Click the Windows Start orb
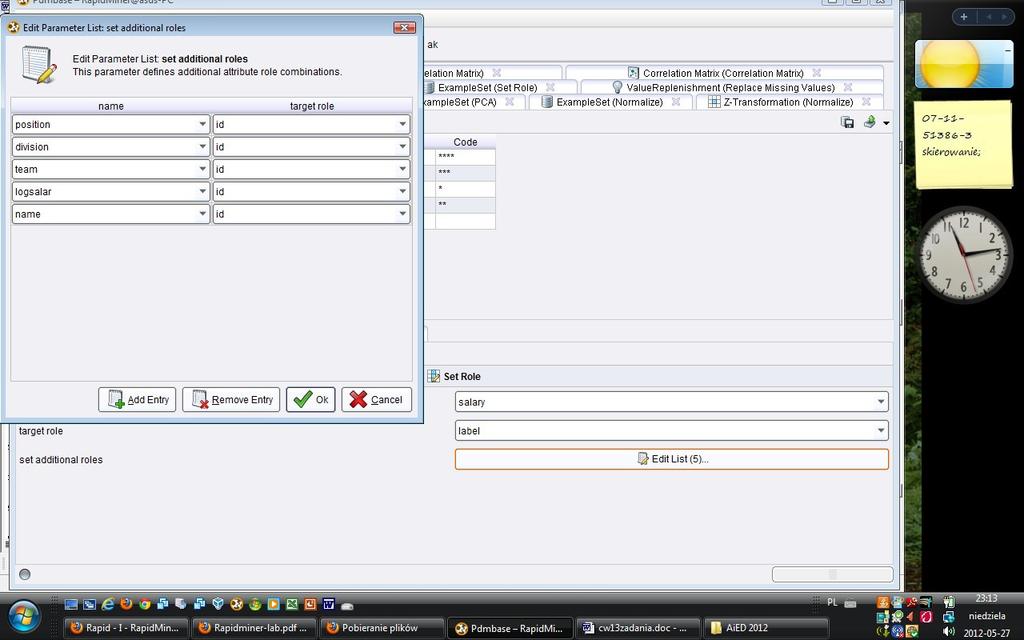This screenshot has width=1024, height=640. tap(22, 616)
